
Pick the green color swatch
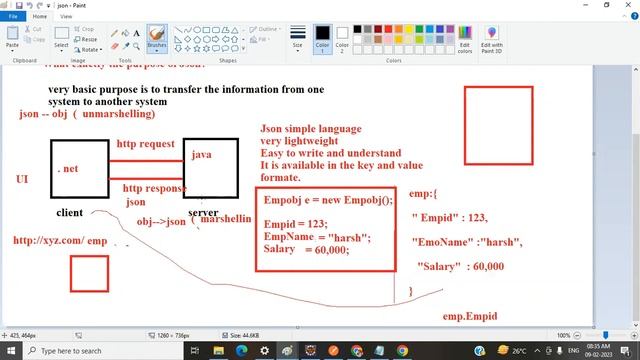419,29
